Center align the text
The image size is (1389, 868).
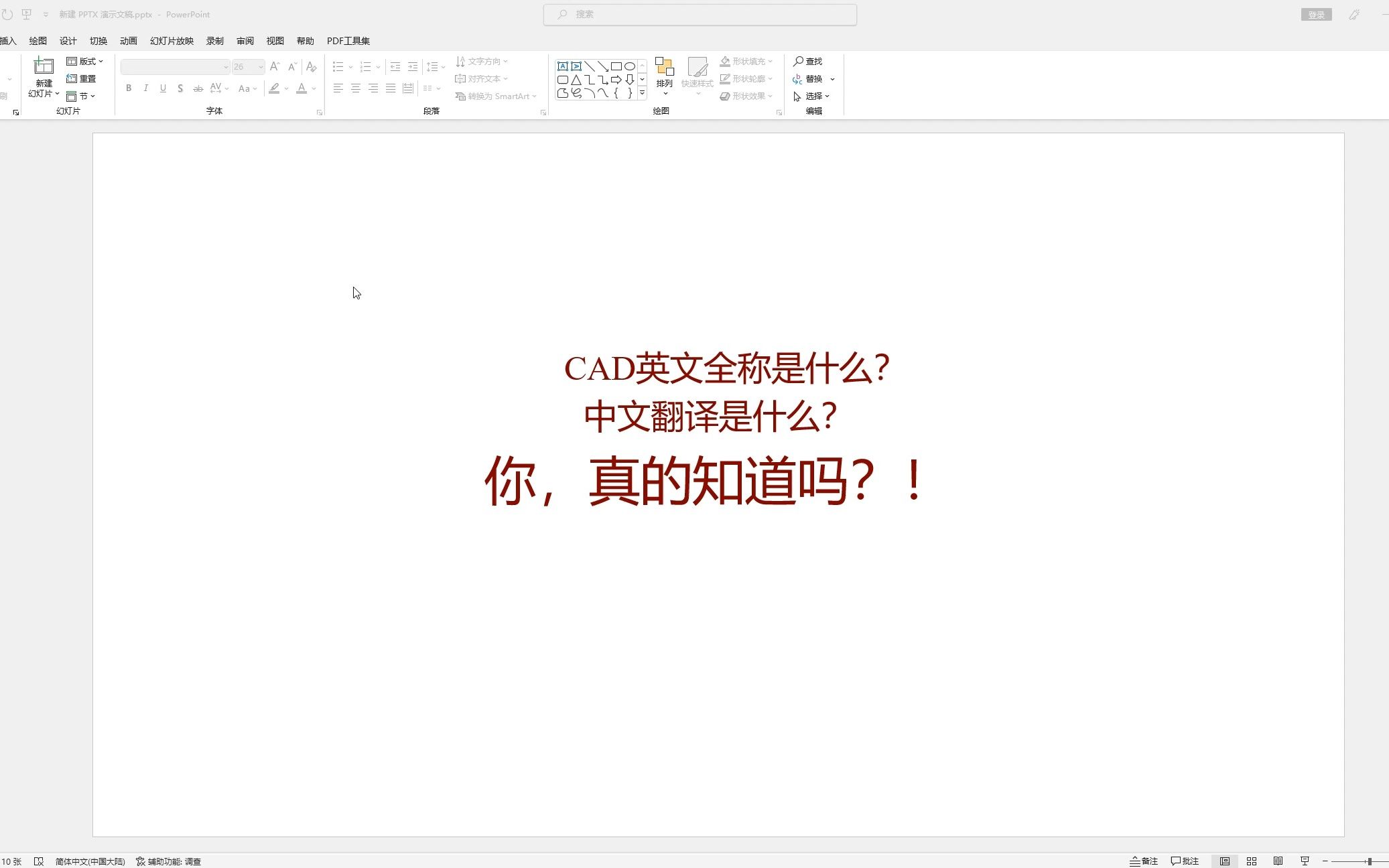click(355, 88)
